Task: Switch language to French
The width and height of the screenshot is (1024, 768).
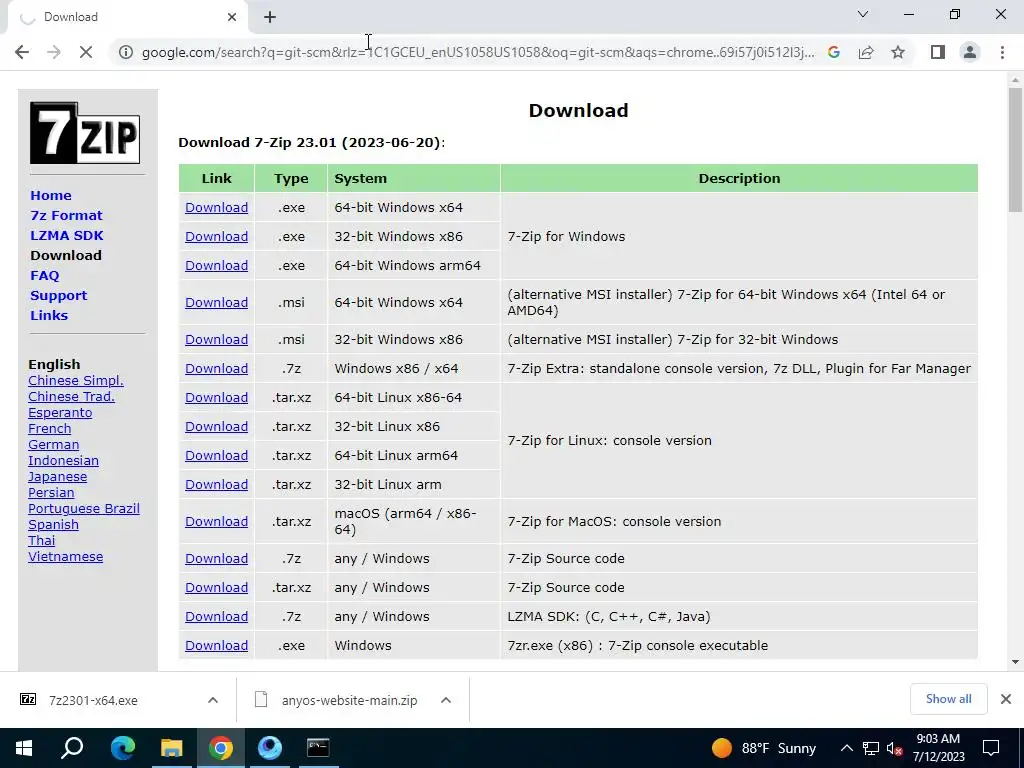Action: click(x=50, y=428)
